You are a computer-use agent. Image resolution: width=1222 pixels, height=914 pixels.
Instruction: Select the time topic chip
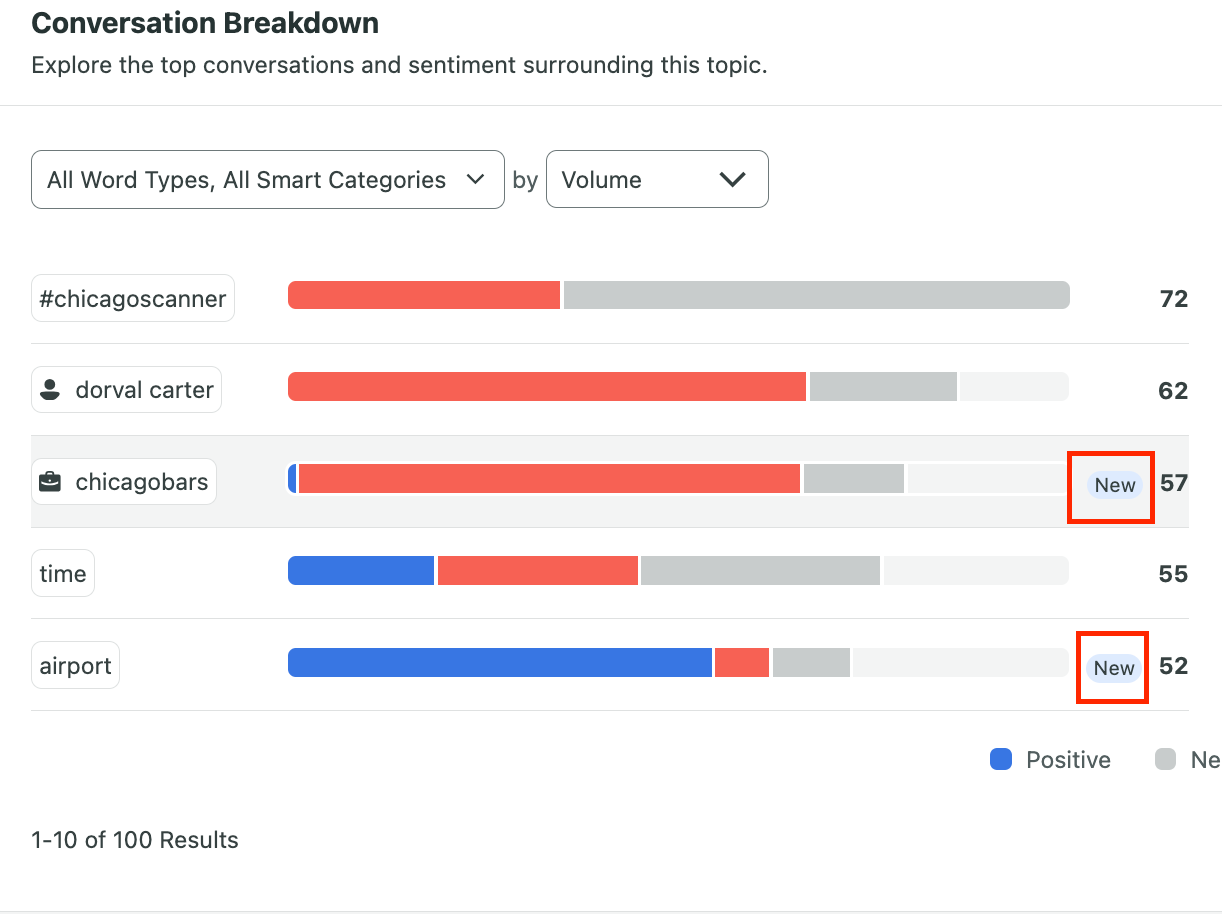click(x=62, y=573)
